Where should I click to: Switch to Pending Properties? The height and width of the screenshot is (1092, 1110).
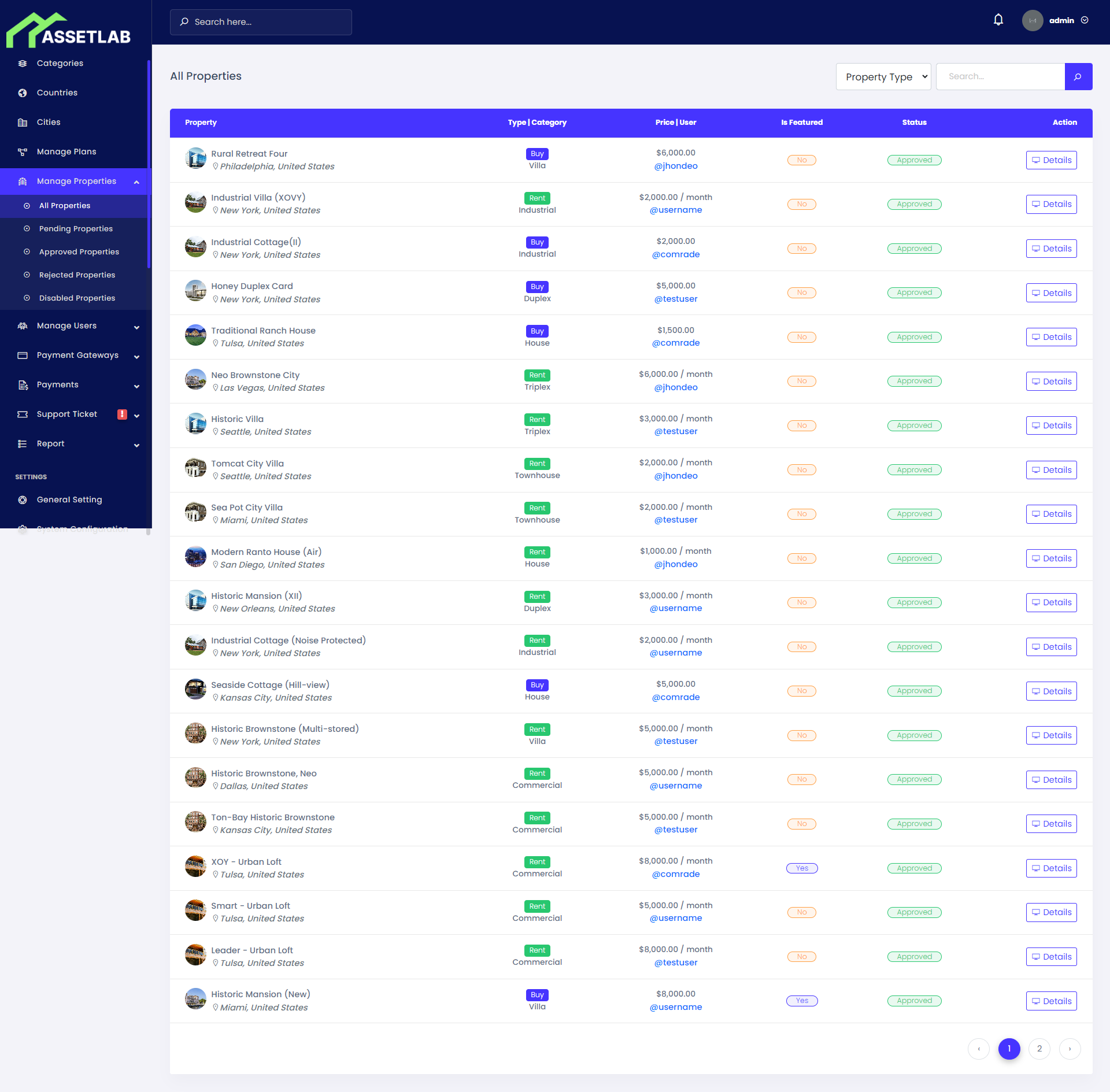[x=75, y=228]
